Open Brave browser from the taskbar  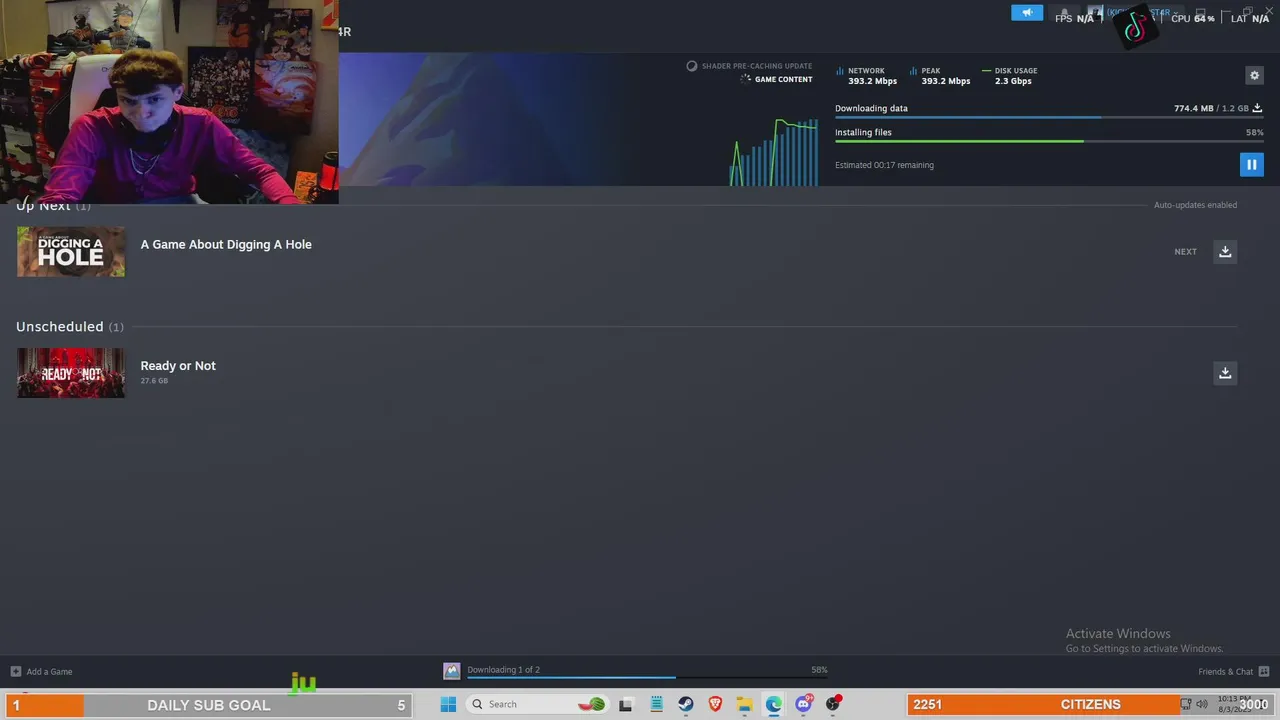click(x=715, y=704)
